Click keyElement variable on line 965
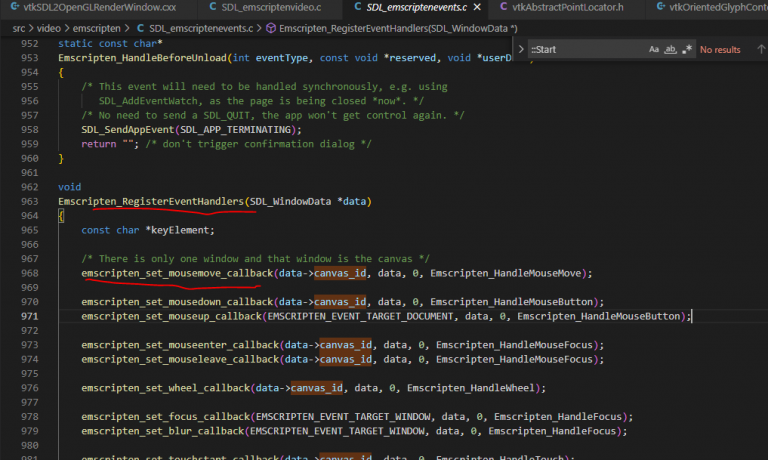Viewport: 768px width, 460px height. (x=180, y=230)
